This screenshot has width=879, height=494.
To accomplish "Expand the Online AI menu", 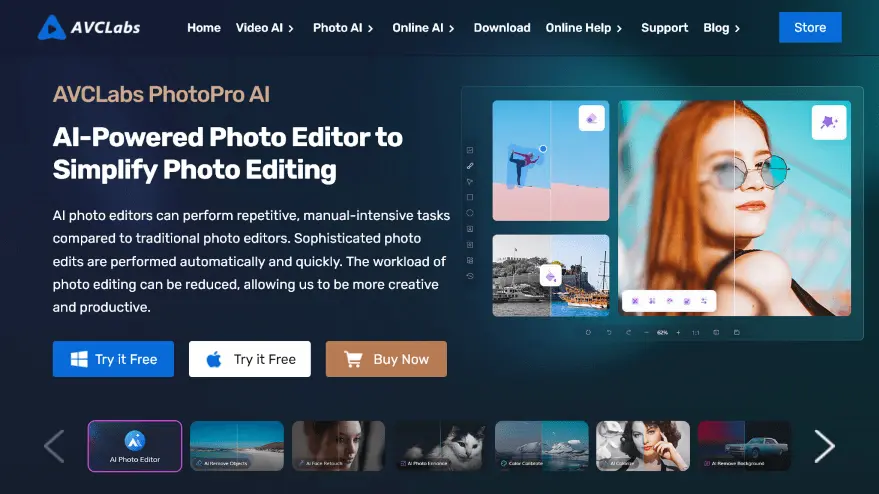I will (423, 28).
